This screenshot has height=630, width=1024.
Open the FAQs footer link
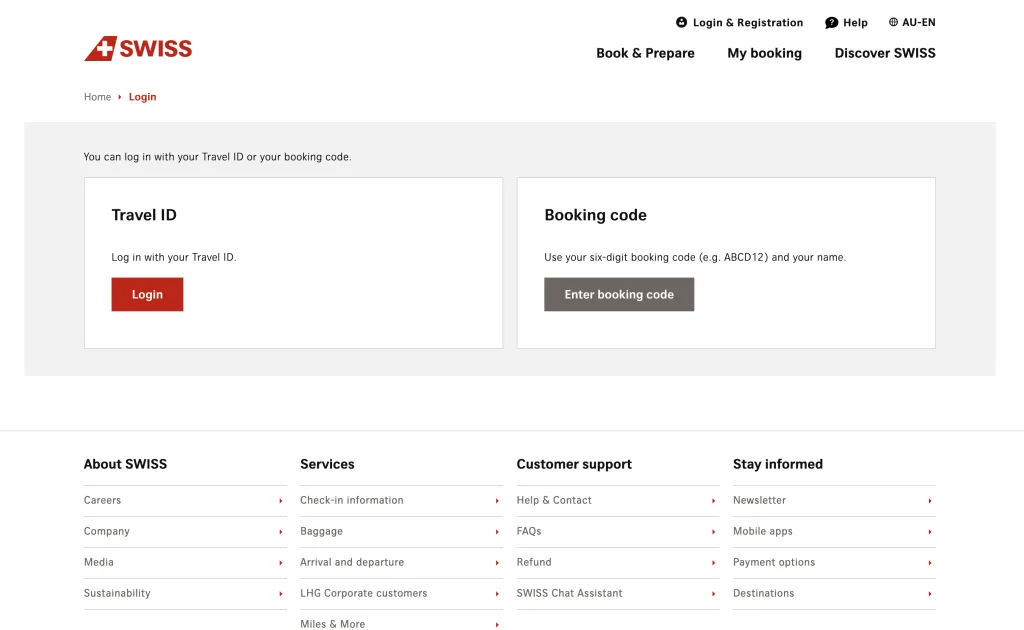[618, 532]
